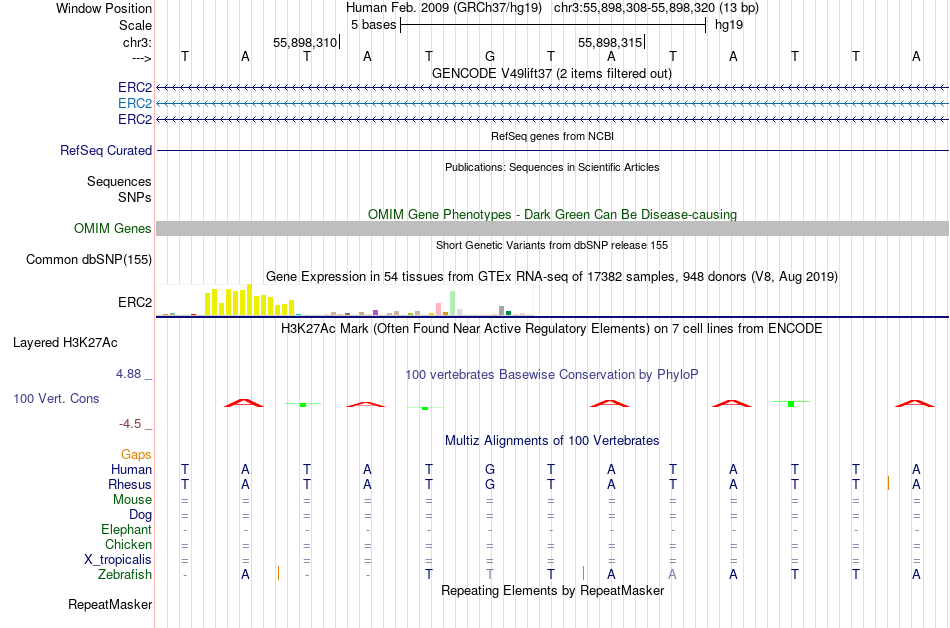Click the RefSeq Curated horizontal gene line
The height and width of the screenshot is (628, 950).
tap(553, 150)
